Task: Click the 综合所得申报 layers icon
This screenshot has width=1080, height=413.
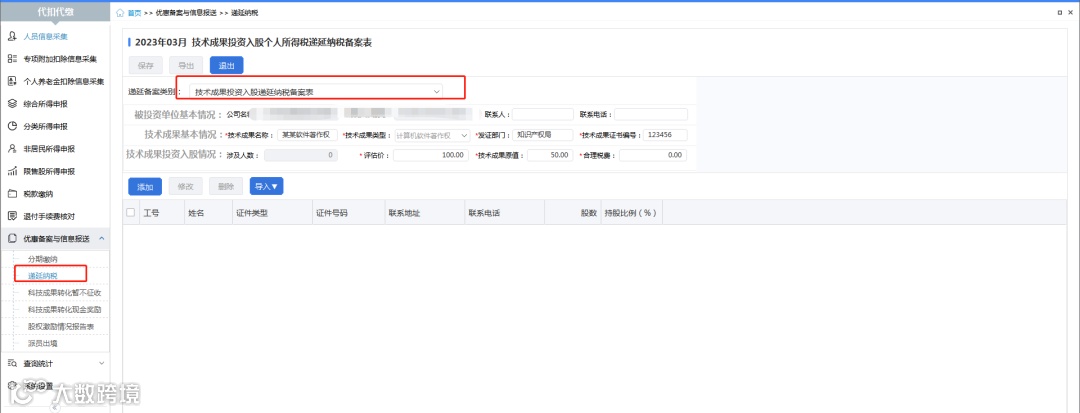Action: (12, 103)
